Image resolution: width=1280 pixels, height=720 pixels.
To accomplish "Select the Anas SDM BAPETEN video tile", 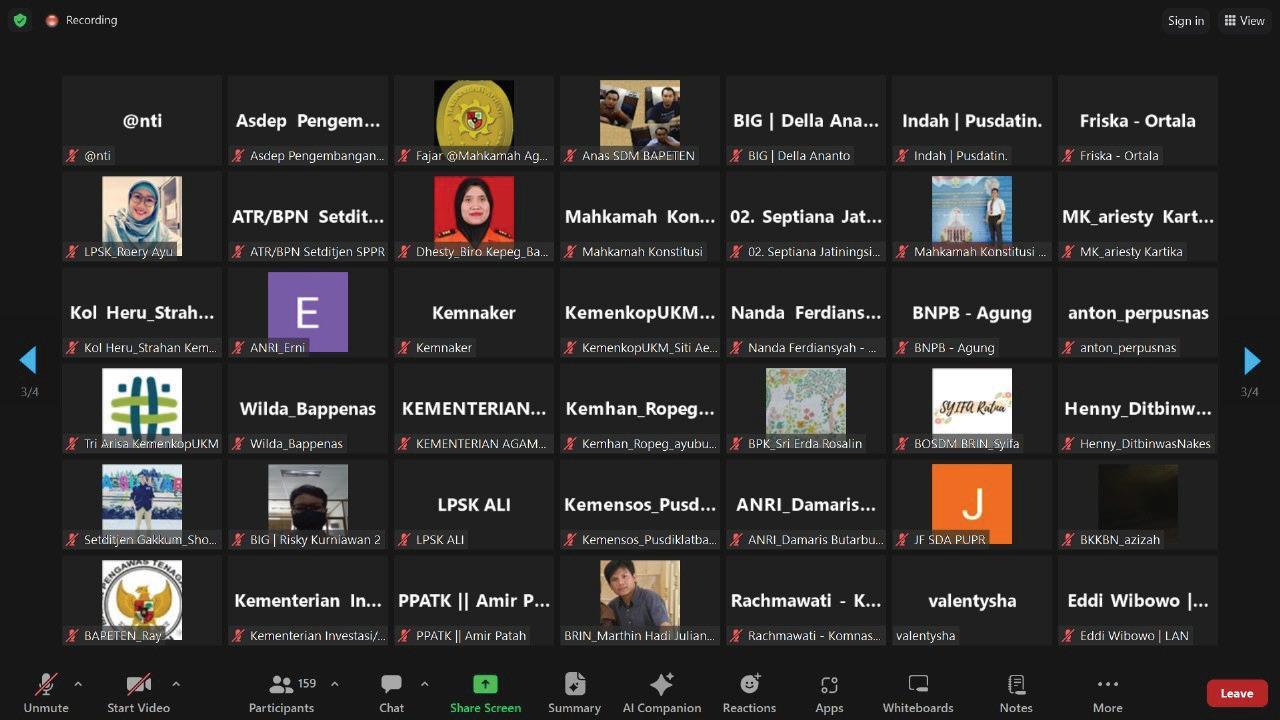I will click(640, 121).
